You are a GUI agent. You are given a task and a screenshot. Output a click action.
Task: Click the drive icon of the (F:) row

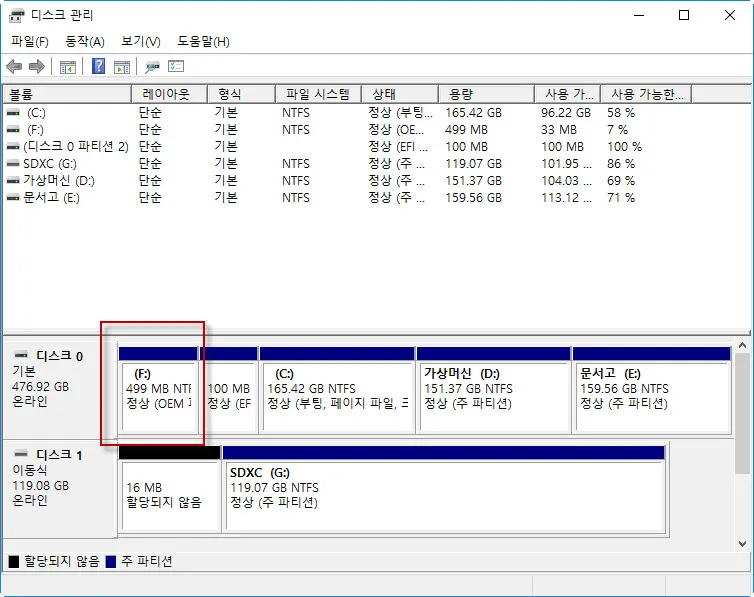click(13, 130)
